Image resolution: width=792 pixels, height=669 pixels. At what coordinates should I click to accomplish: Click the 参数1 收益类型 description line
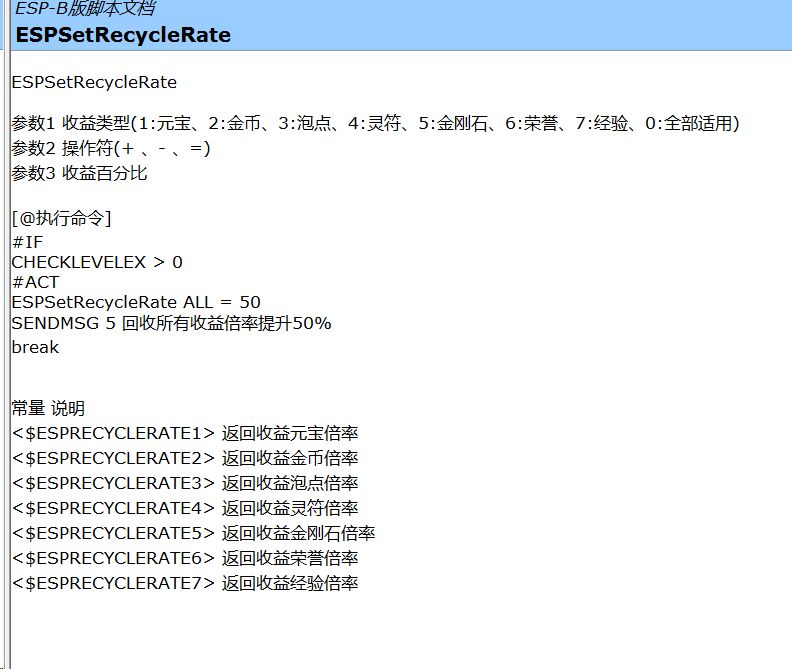click(x=375, y=124)
